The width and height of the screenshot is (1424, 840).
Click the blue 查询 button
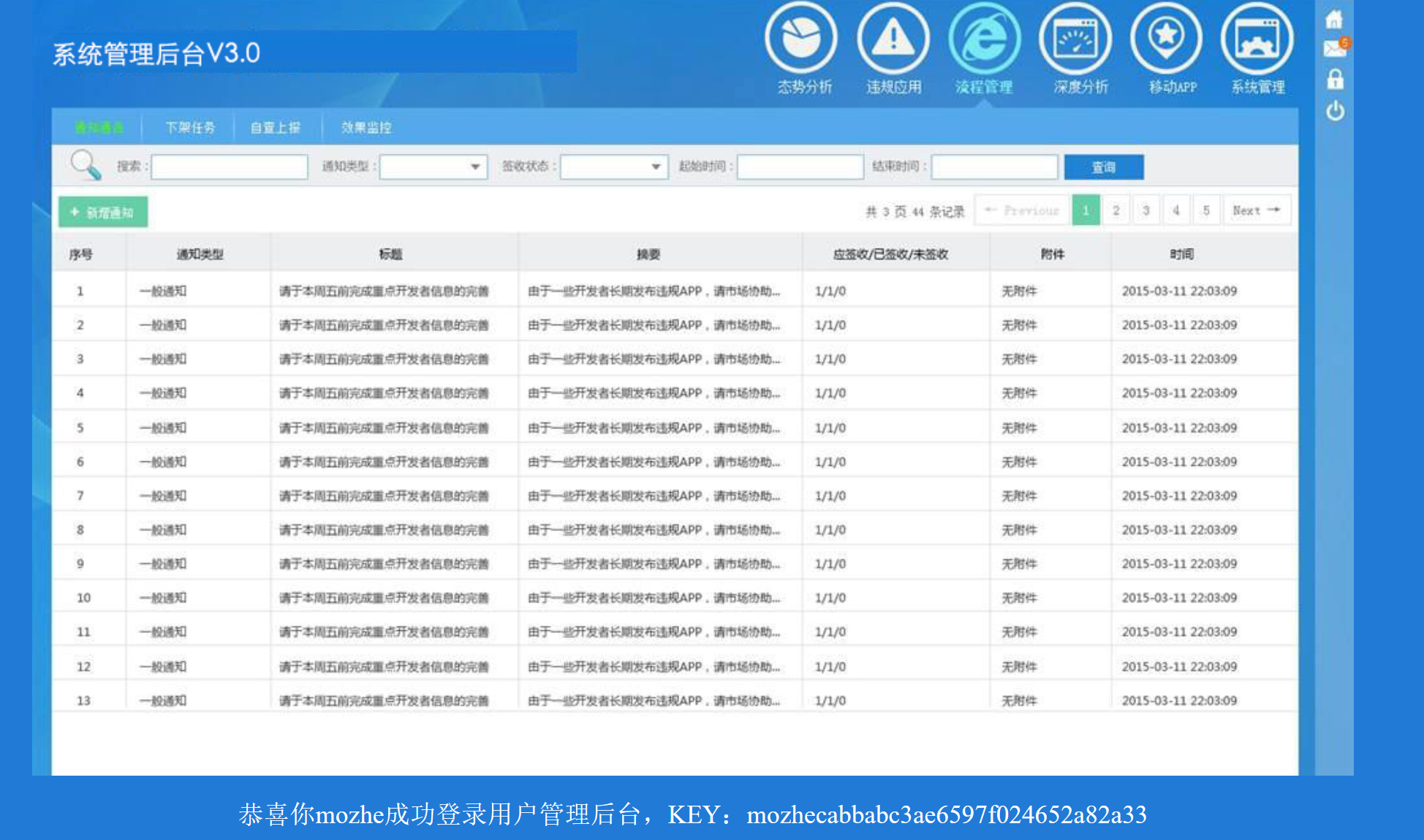[1103, 167]
